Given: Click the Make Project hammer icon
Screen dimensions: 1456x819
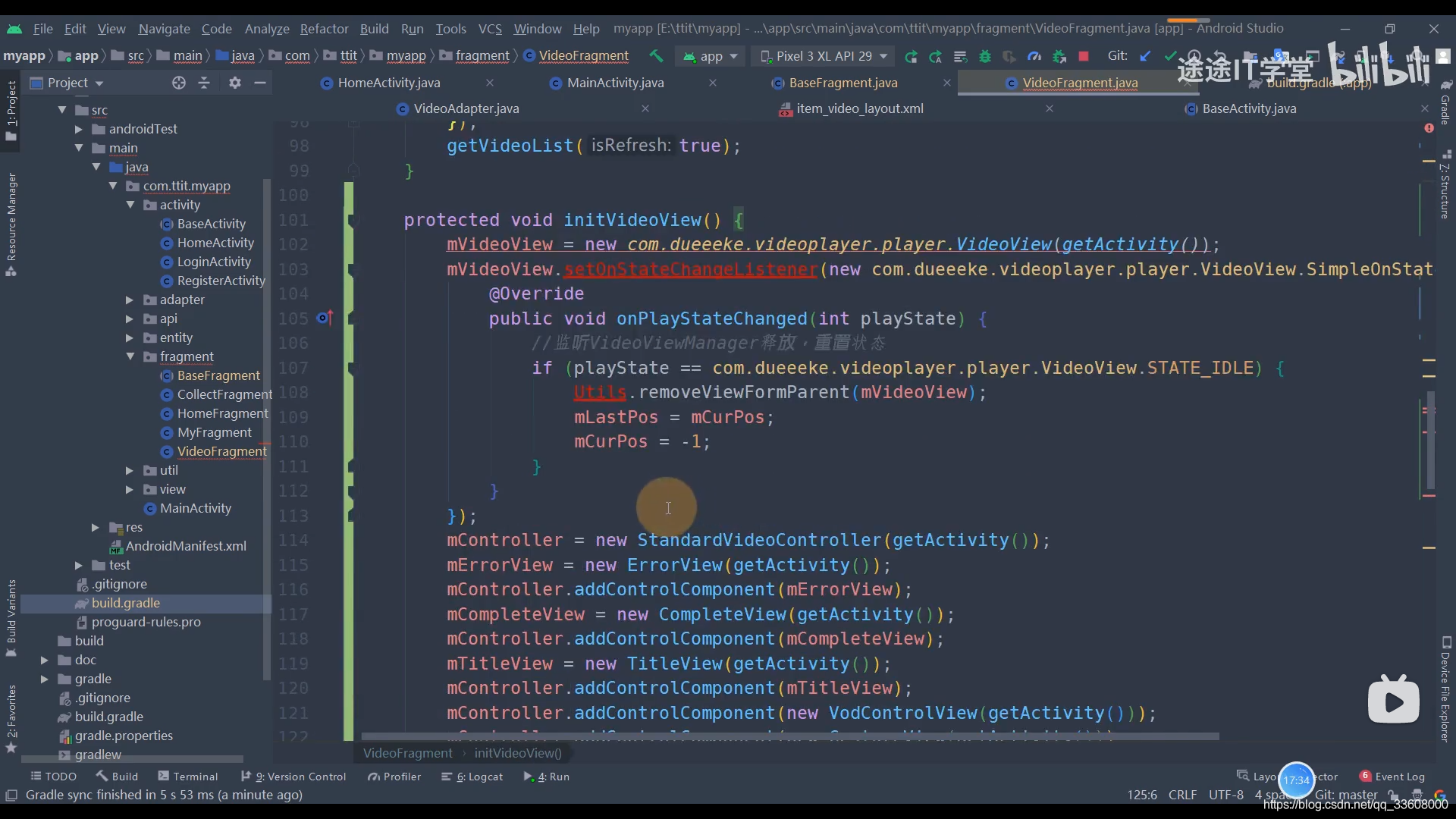Looking at the screenshot, I should 656,56.
